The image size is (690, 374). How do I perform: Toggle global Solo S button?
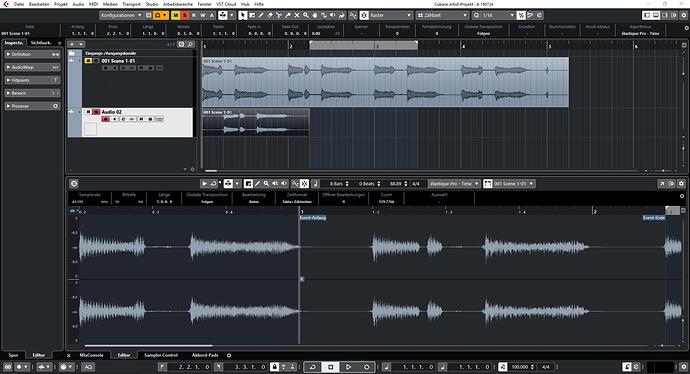pos(184,15)
